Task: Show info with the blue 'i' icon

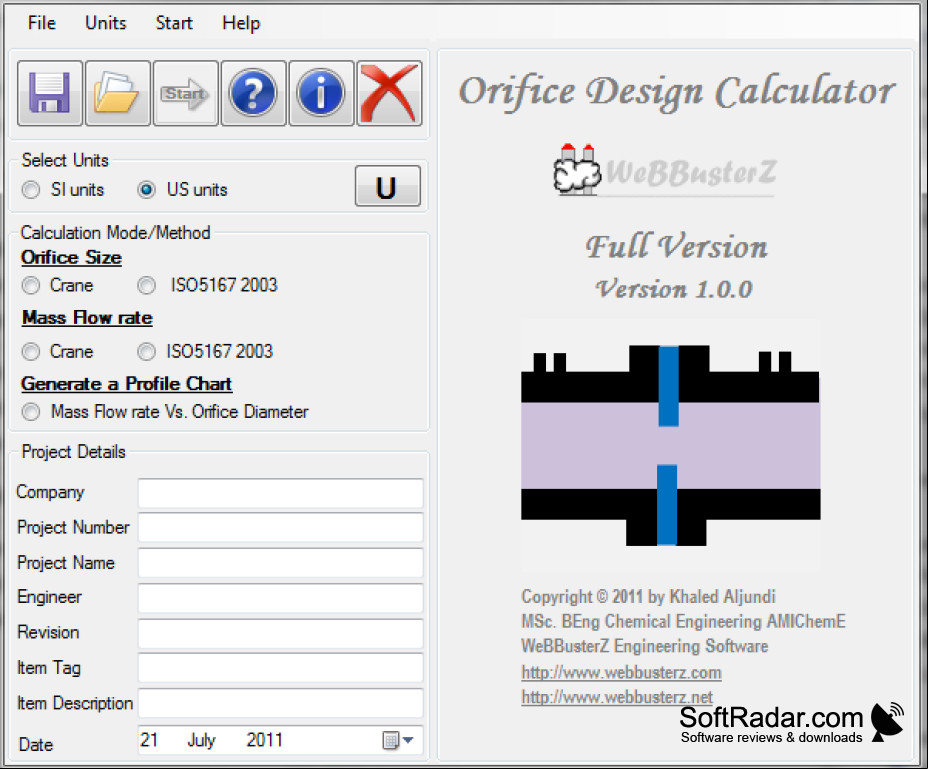Action: click(321, 93)
